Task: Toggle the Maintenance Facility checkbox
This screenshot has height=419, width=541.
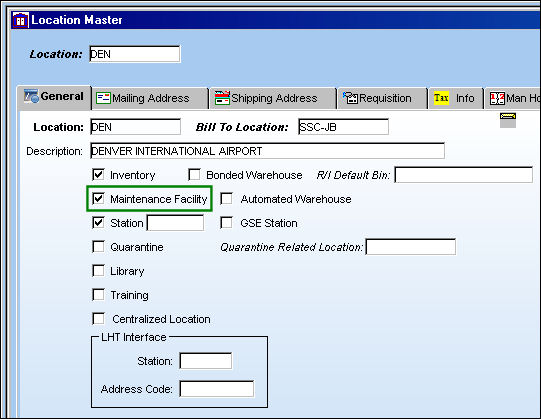Action: pyautogui.click(x=98, y=199)
